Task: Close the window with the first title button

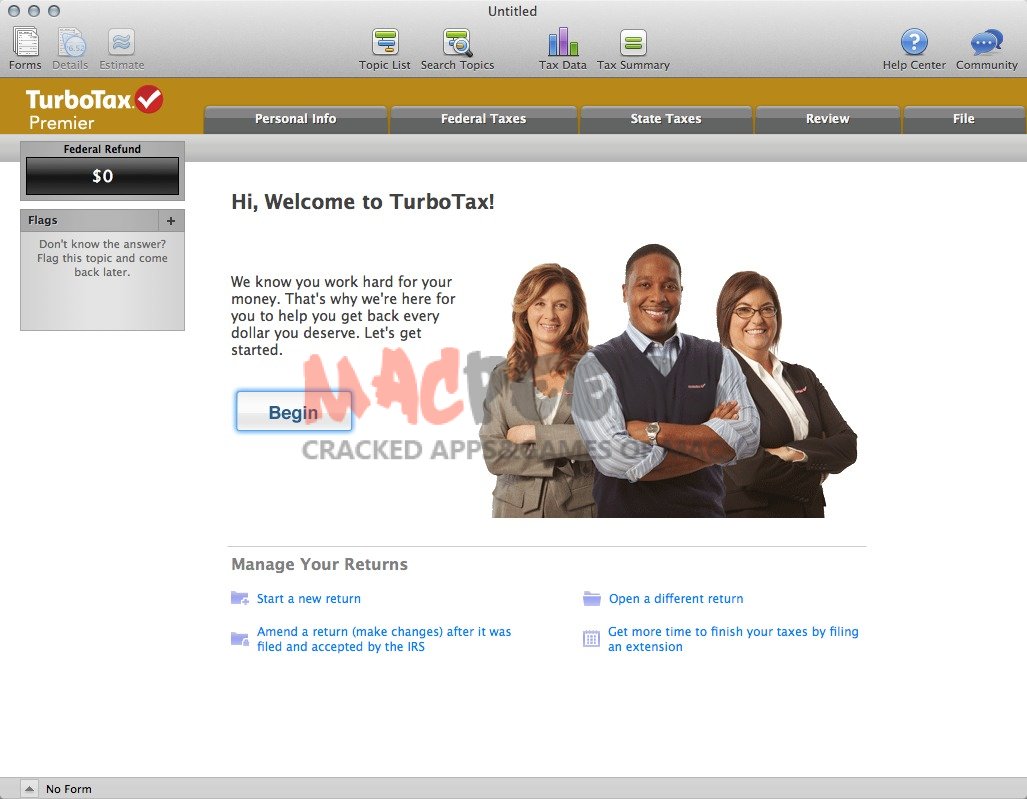Action: pyautogui.click(x=14, y=11)
